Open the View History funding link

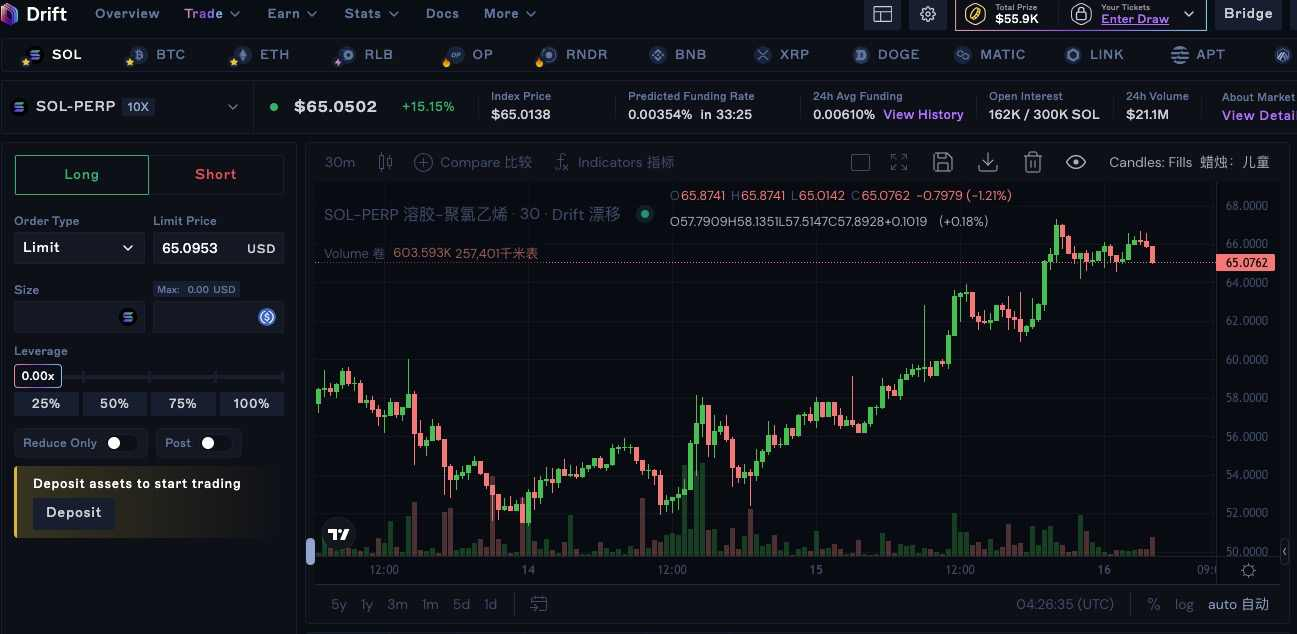923,115
